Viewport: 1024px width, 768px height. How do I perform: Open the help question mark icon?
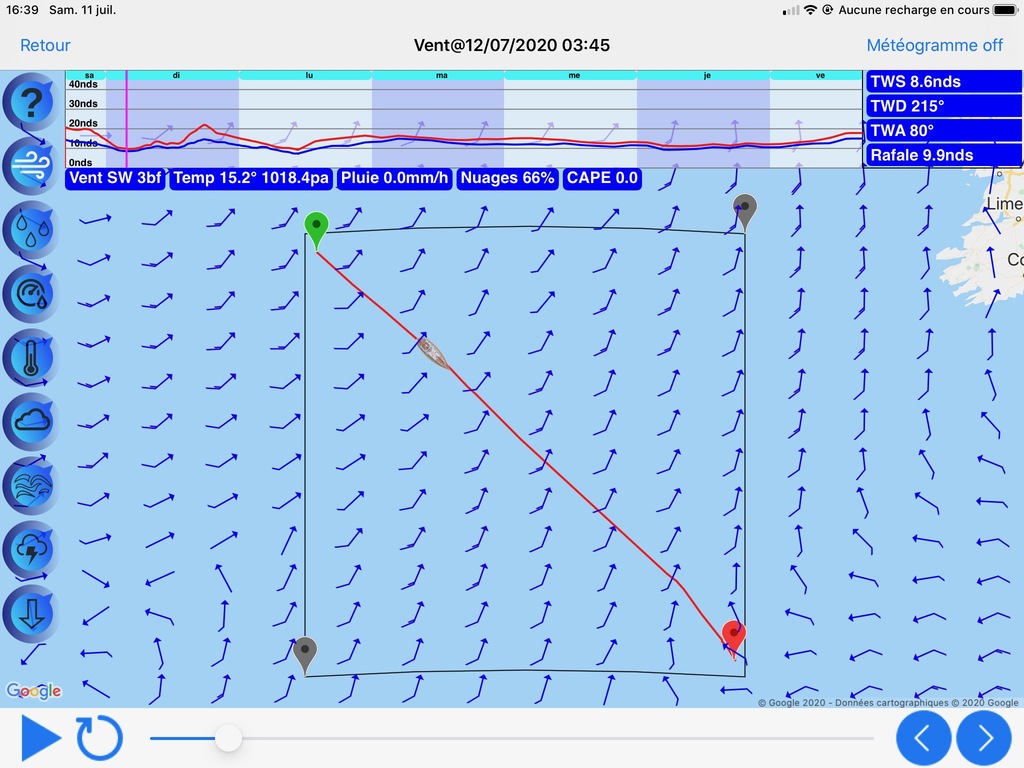pos(30,103)
